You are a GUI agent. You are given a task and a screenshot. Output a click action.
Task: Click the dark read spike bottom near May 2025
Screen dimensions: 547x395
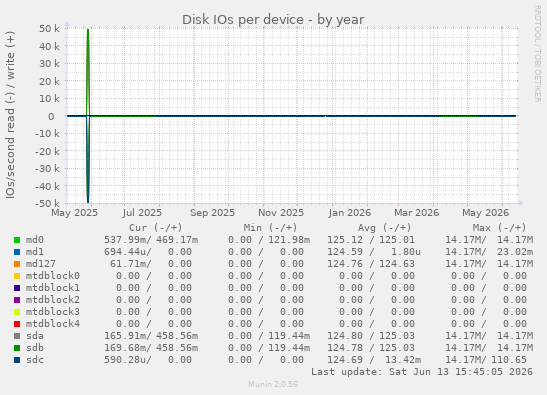tap(88, 202)
